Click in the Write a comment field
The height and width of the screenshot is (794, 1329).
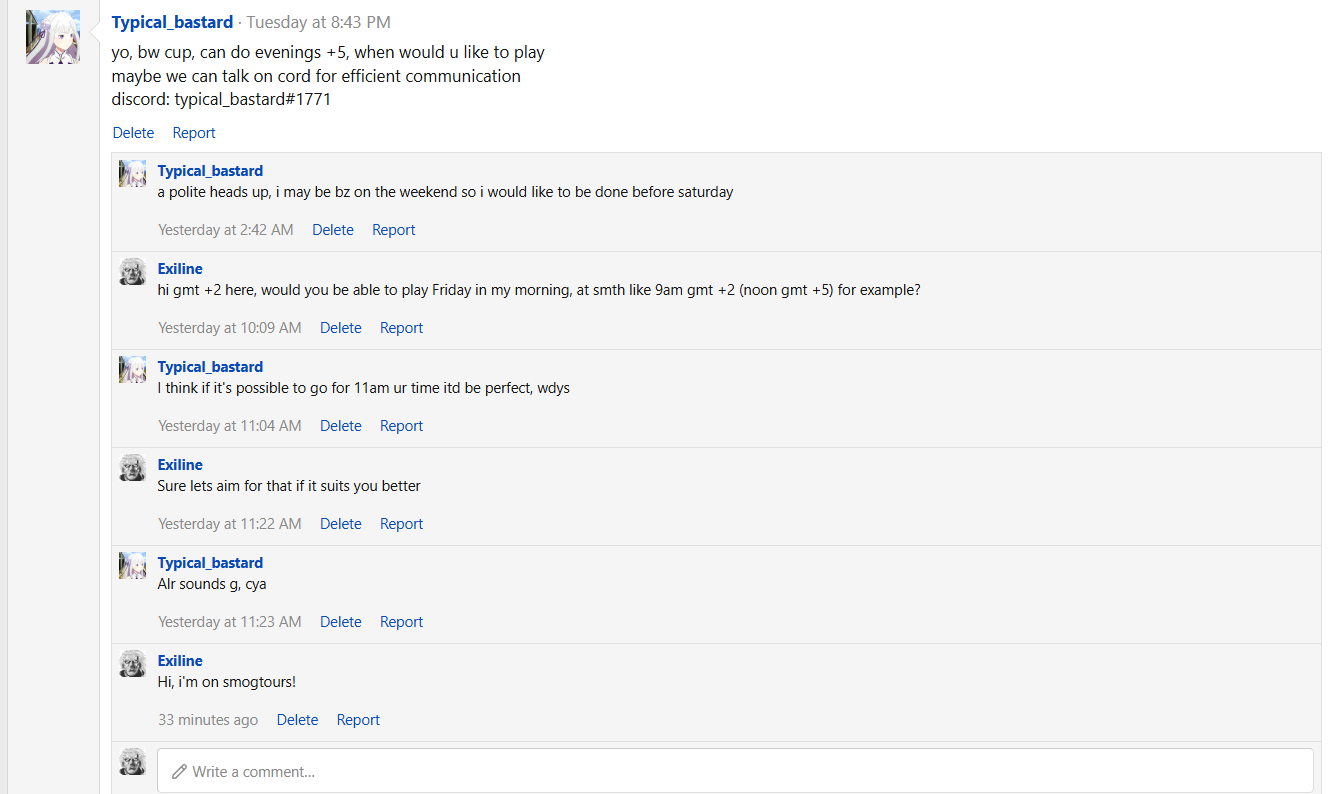coord(735,771)
